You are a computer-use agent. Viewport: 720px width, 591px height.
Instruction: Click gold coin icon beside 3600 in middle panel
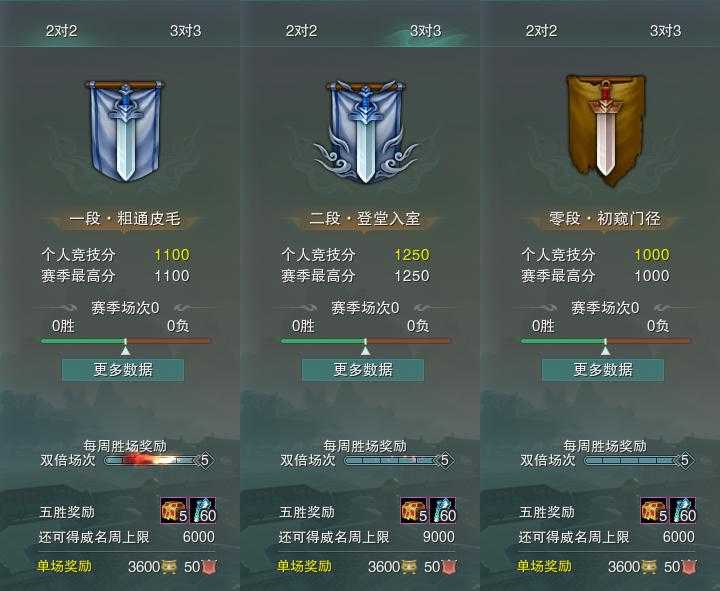pos(409,567)
